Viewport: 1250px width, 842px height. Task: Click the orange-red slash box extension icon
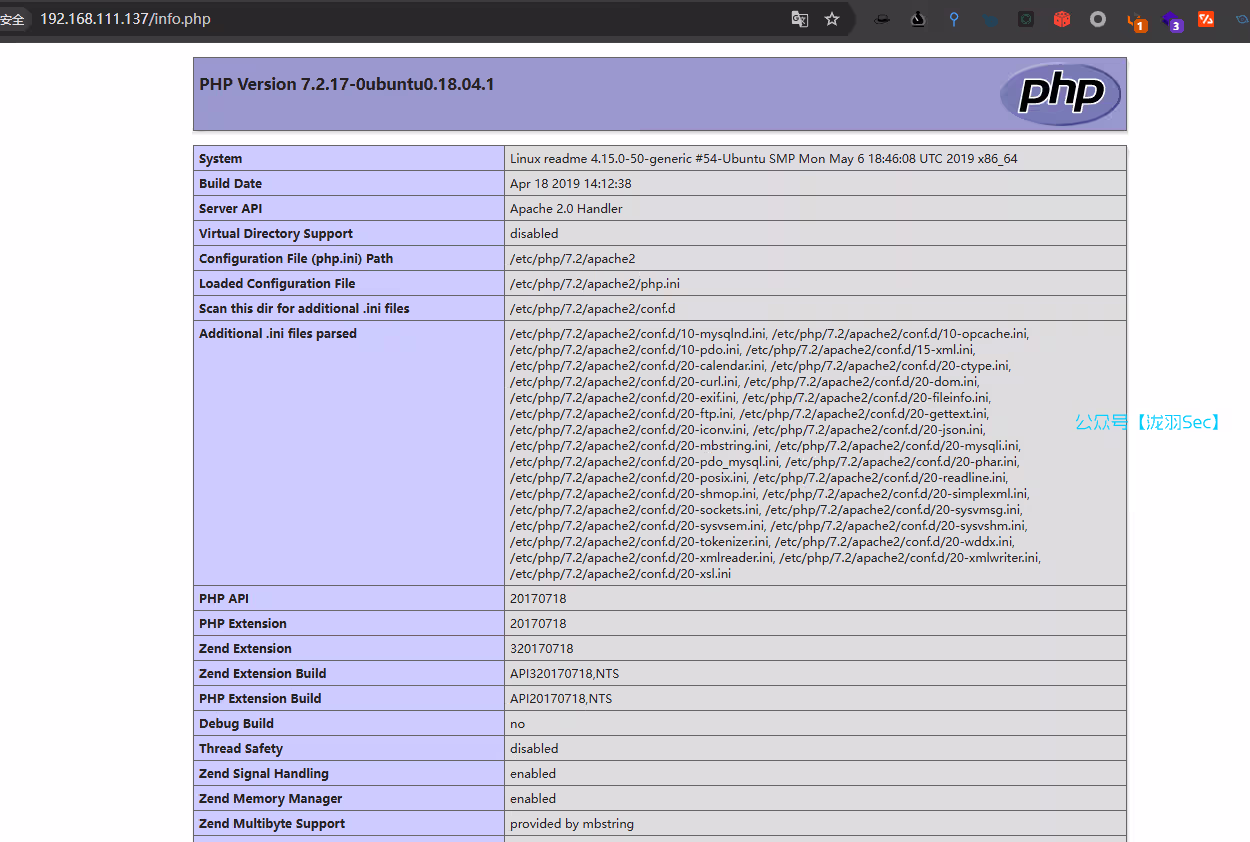pos(1206,19)
